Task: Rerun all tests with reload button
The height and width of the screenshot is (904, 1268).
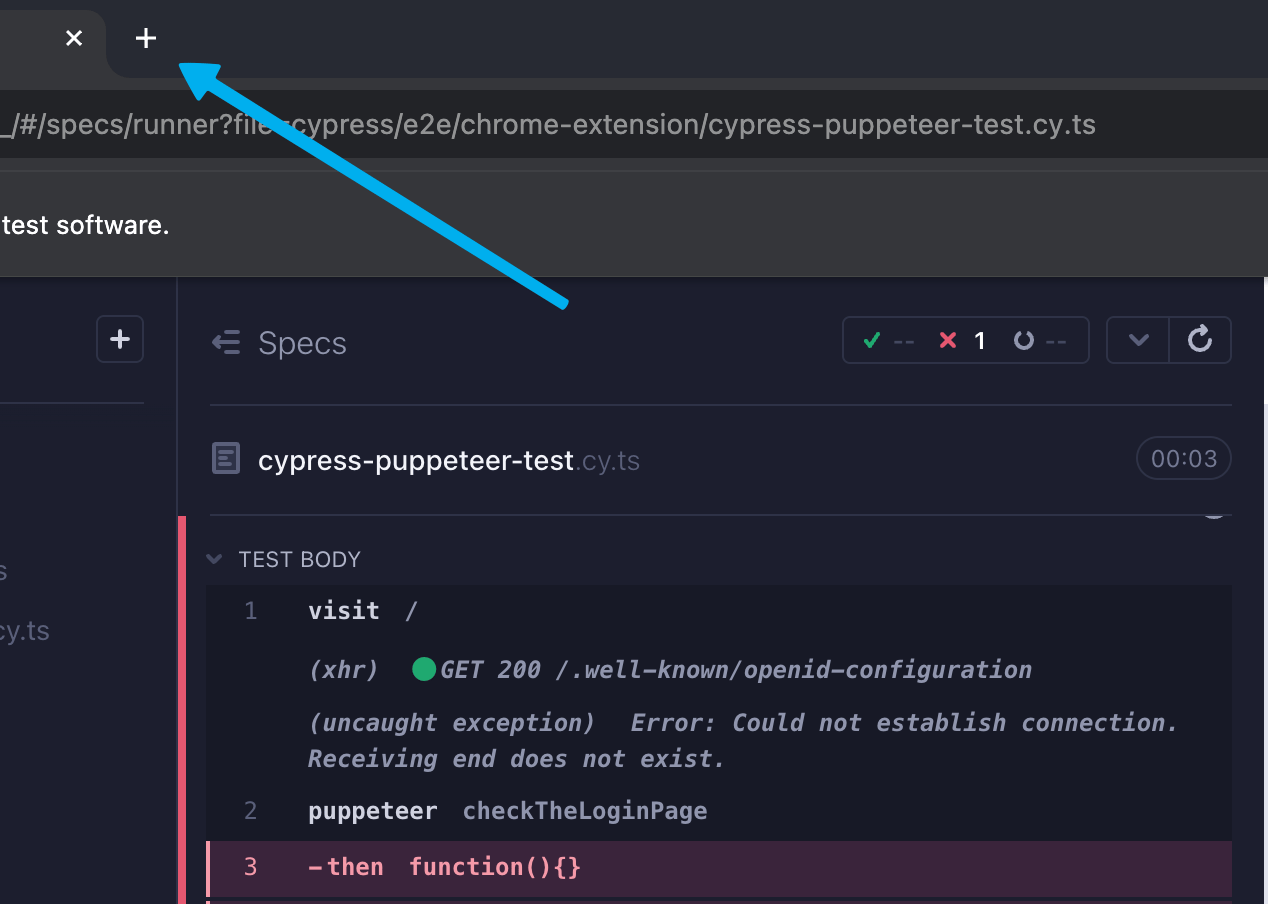Action: click(x=1200, y=340)
